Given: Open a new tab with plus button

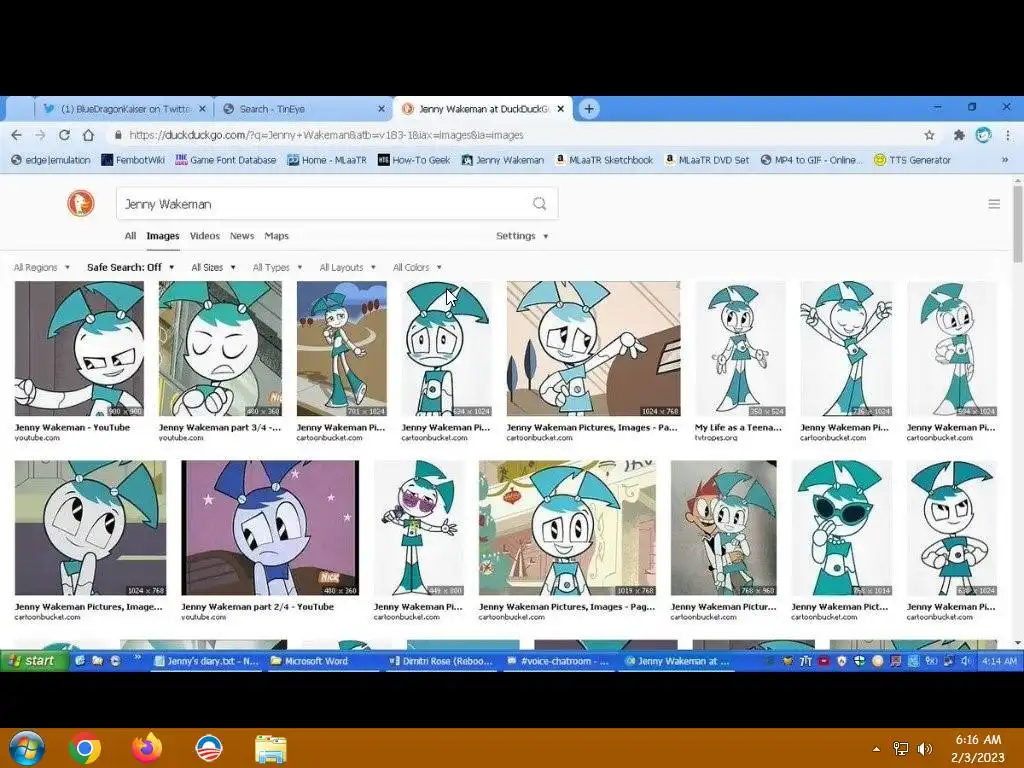Looking at the screenshot, I should tap(589, 109).
